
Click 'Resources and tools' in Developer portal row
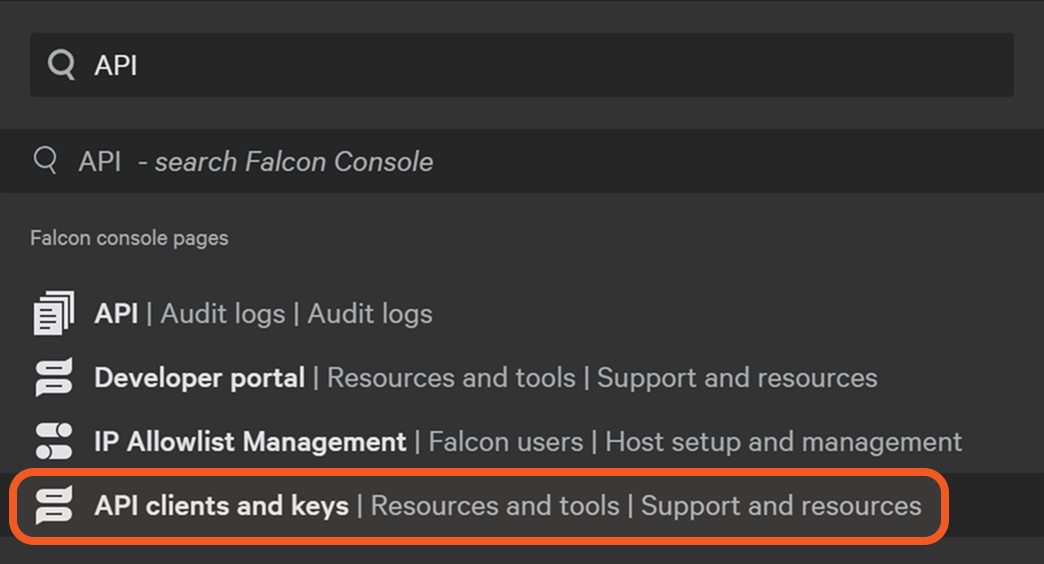(x=451, y=378)
